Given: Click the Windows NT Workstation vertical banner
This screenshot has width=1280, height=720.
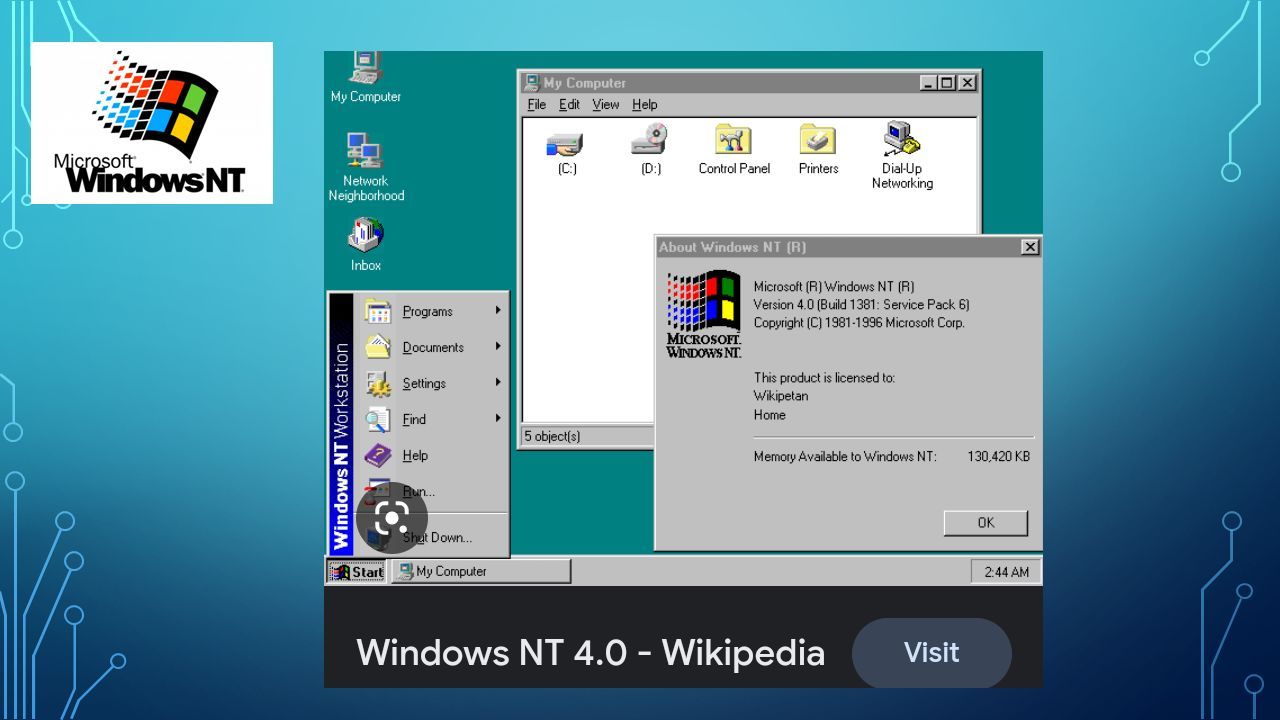Looking at the screenshot, I should 341,424.
